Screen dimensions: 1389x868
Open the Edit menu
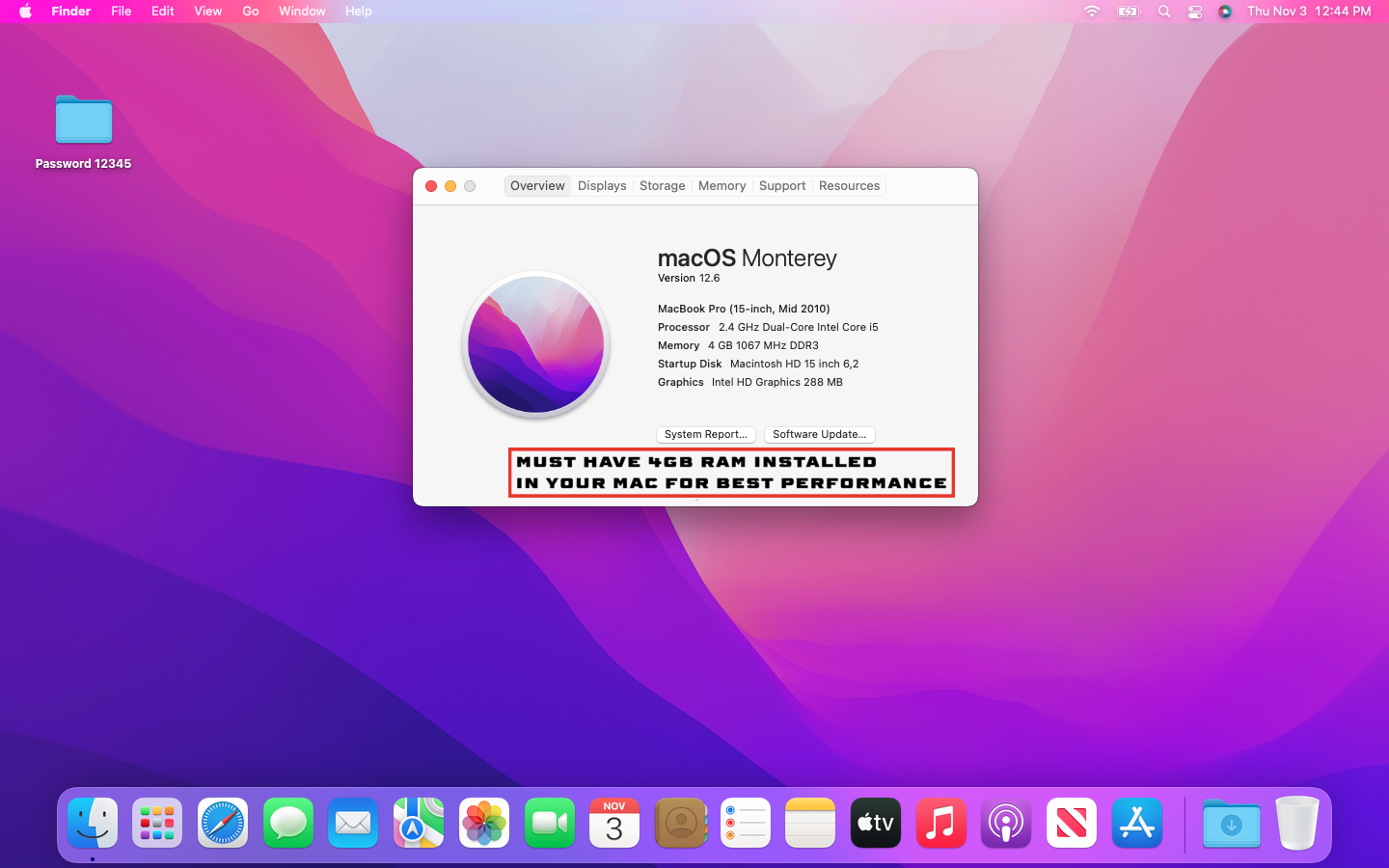[163, 12]
